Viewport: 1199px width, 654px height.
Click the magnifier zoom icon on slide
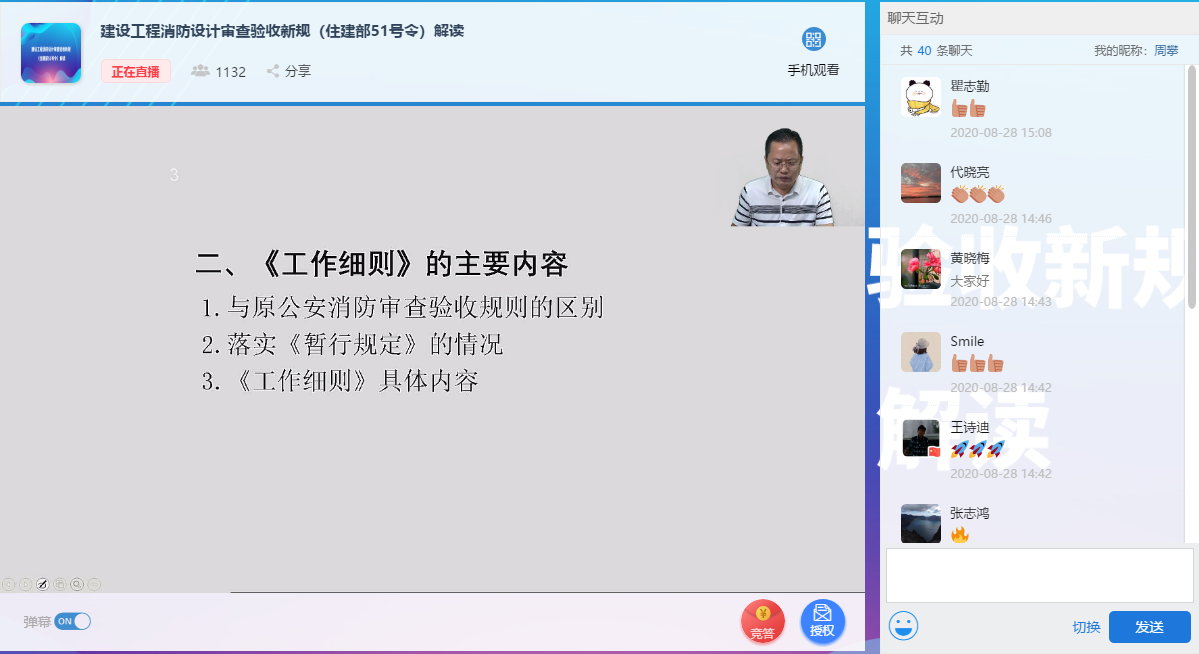(77, 584)
